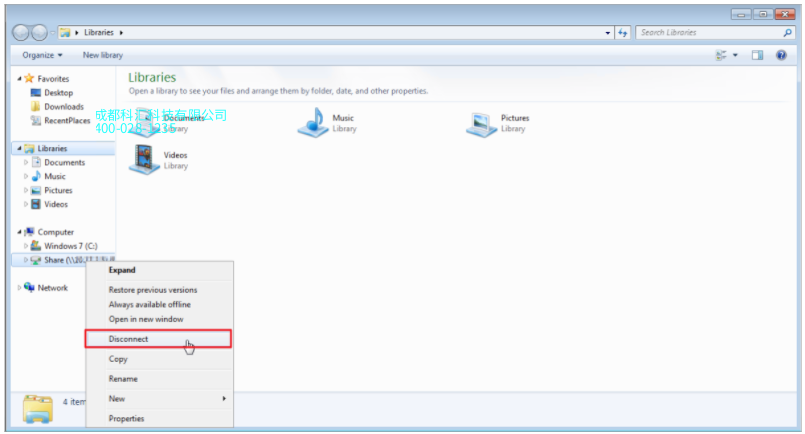Click the arrow after Libraries in breadcrumb

tap(122, 32)
